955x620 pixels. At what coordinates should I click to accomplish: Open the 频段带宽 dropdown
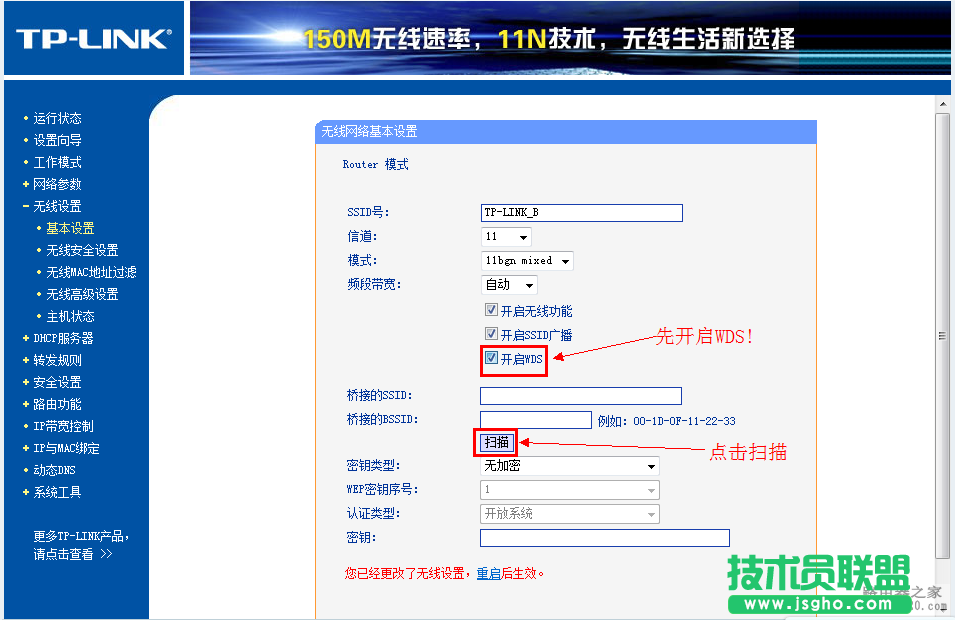(509, 284)
